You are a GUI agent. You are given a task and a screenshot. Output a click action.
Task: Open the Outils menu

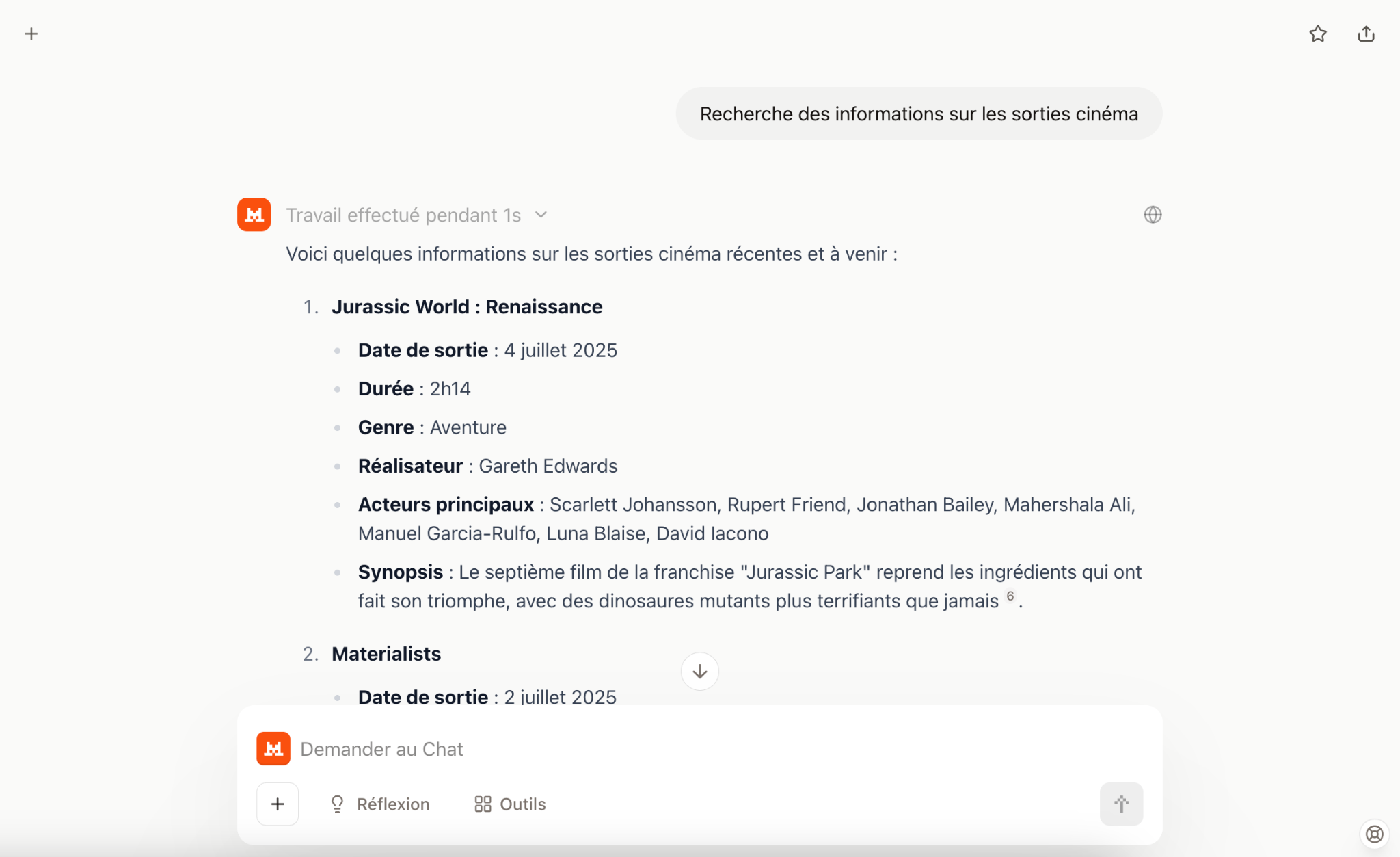pyautogui.click(x=510, y=804)
